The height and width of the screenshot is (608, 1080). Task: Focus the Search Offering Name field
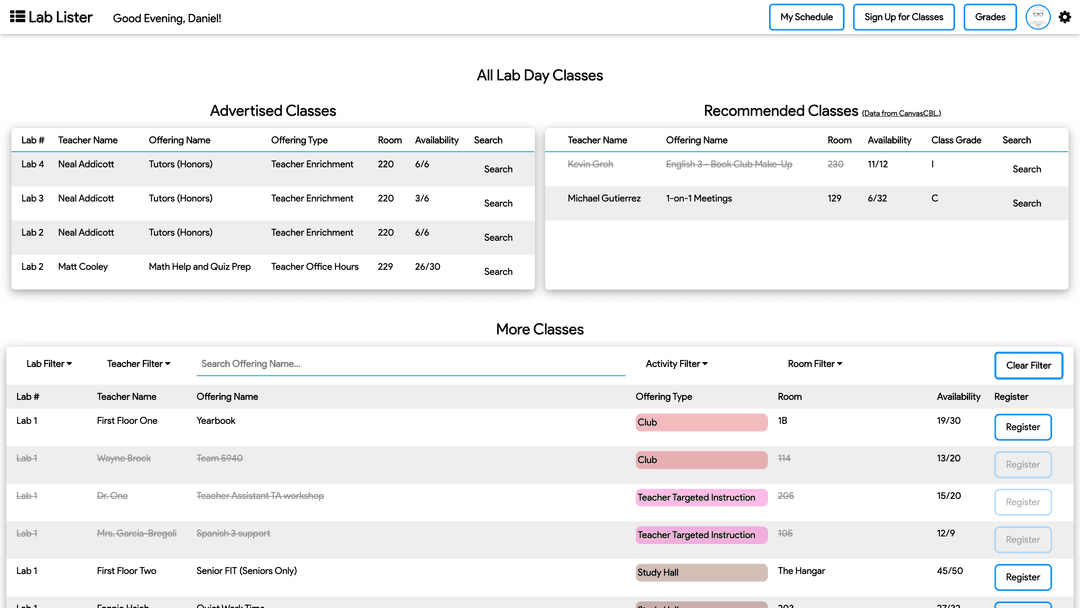411,364
